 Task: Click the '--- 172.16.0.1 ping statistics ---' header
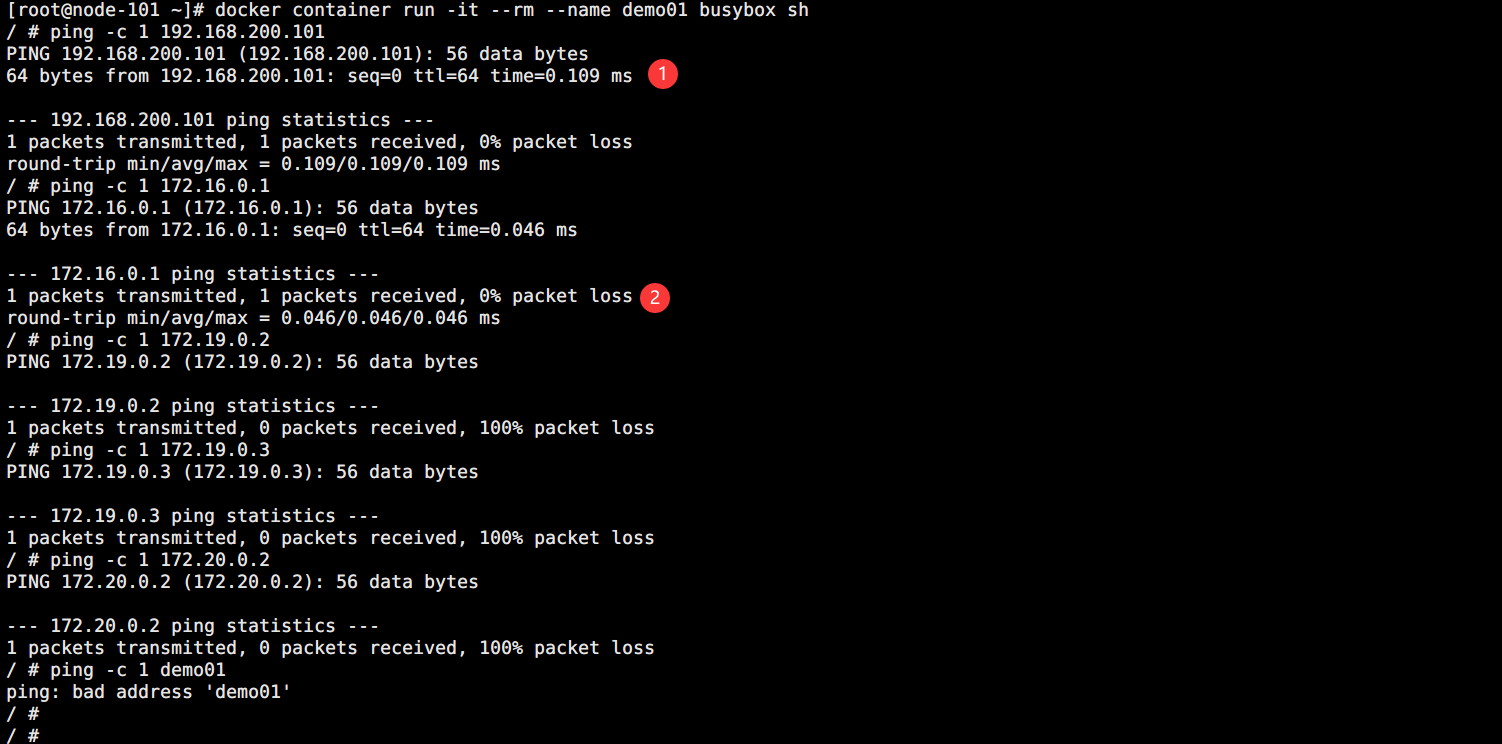(193, 274)
